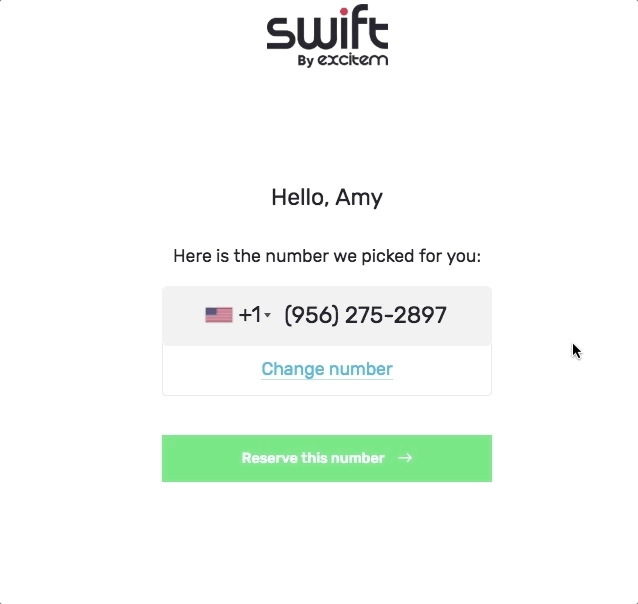The image size is (638, 604).
Task: Open the country code caret next to +1
Action: pyautogui.click(x=267, y=315)
